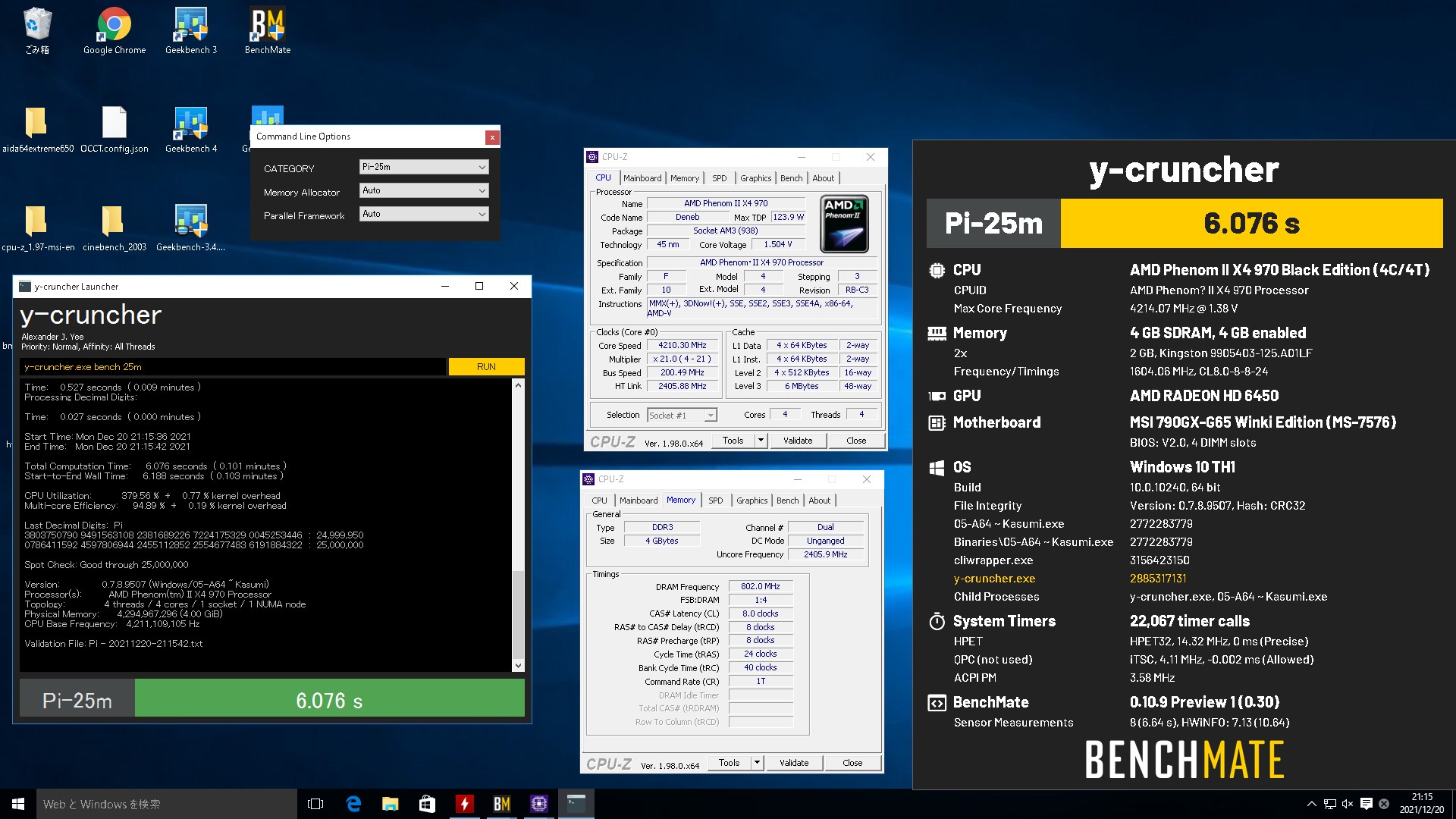The width and height of the screenshot is (1456, 819).
Task: Open the SPD tab in the lower CPU-Z window
Action: pyautogui.click(x=715, y=500)
